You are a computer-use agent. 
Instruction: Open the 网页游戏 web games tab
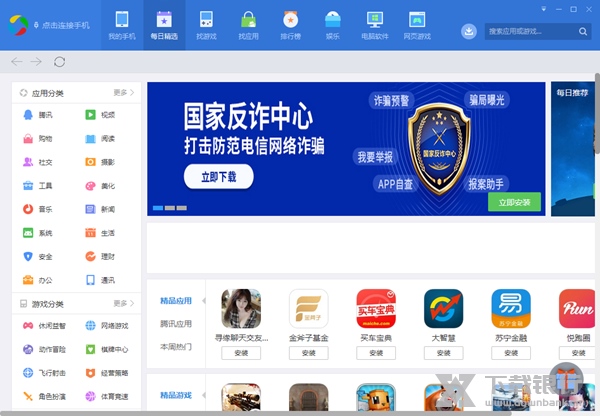click(417, 25)
